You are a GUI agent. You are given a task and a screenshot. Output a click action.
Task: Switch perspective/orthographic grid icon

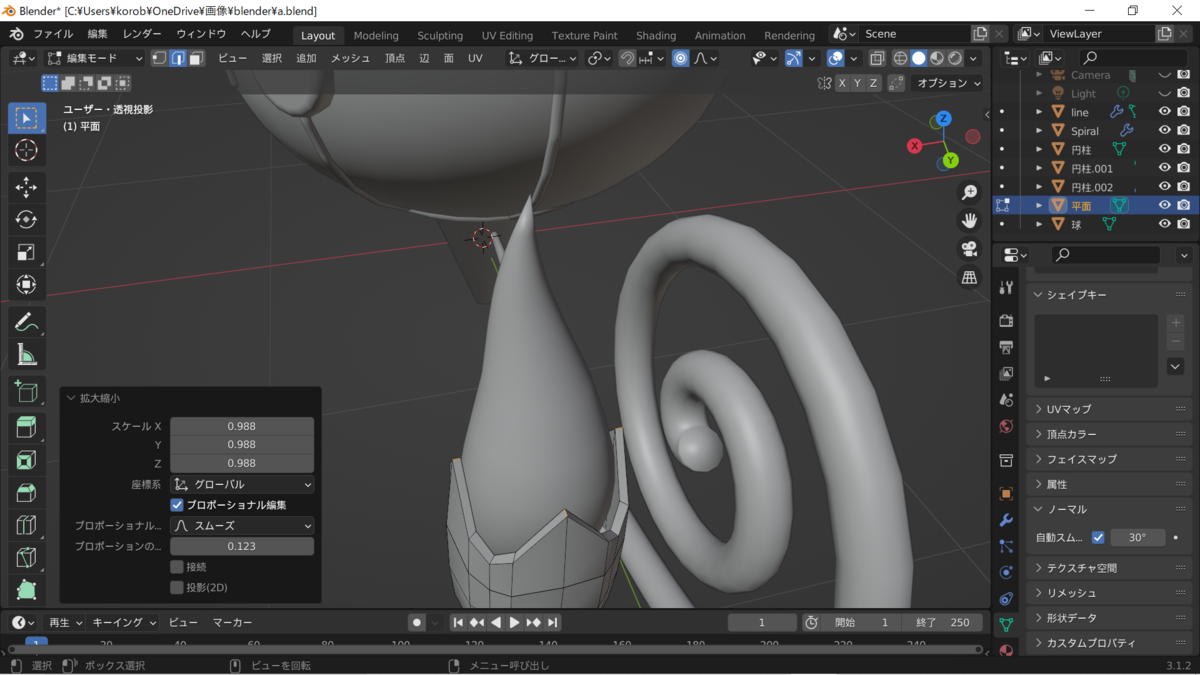coord(969,278)
